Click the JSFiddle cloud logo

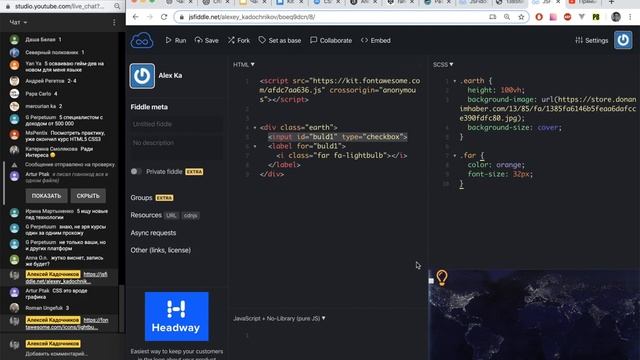point(142,40)
